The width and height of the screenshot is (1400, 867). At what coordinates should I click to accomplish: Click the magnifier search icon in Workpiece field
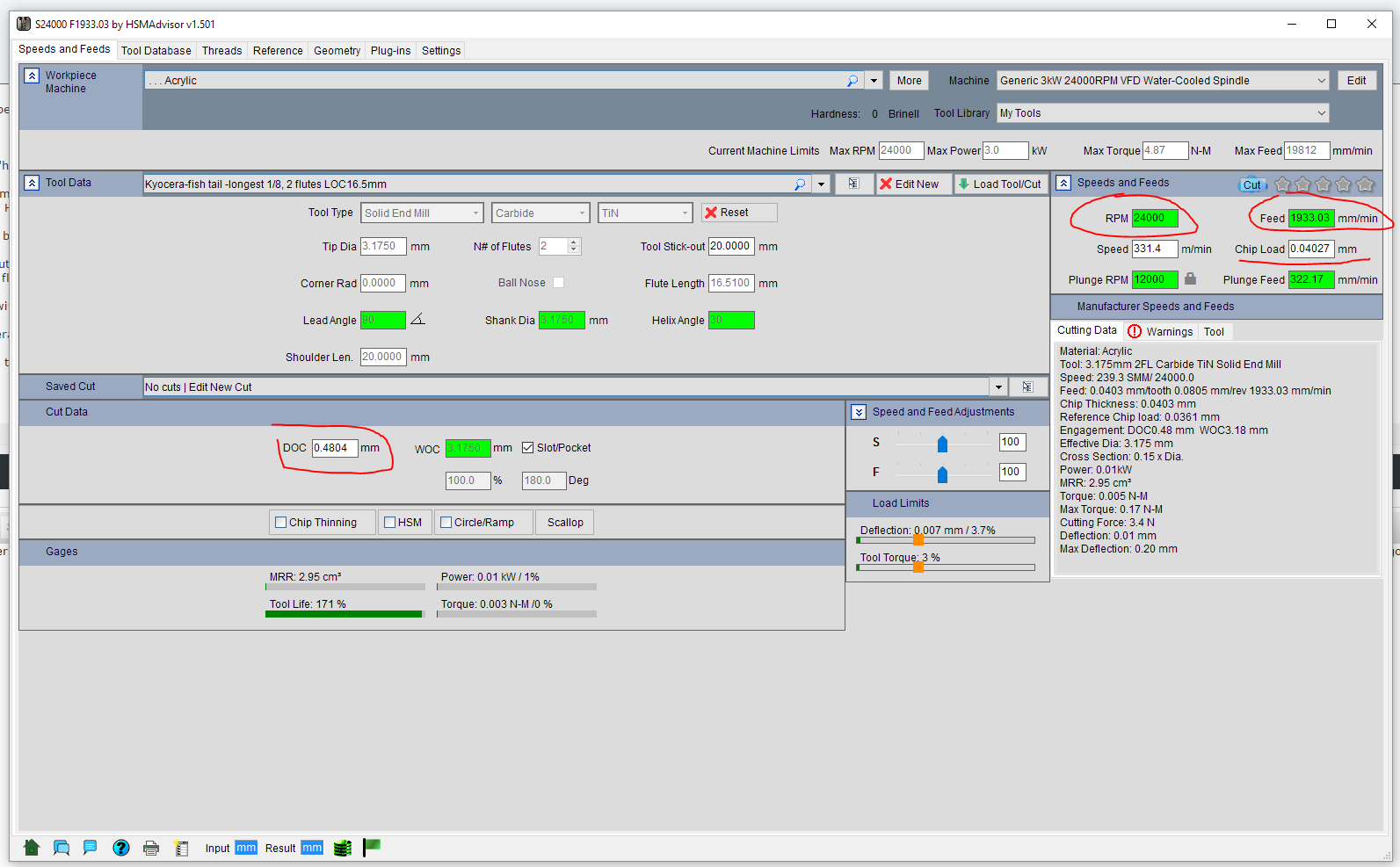[x=852, y=81]
